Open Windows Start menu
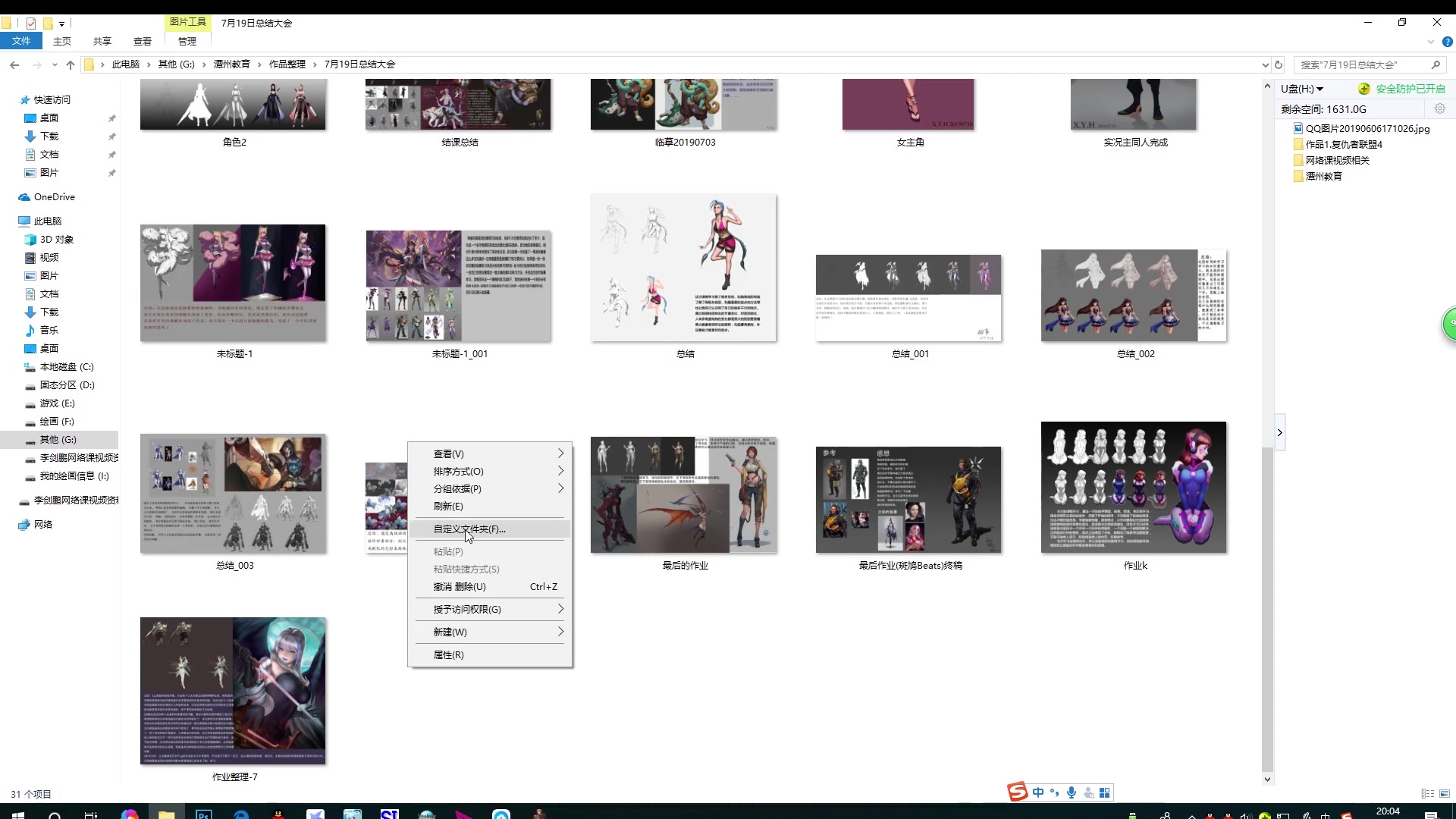 pos(18,815)
